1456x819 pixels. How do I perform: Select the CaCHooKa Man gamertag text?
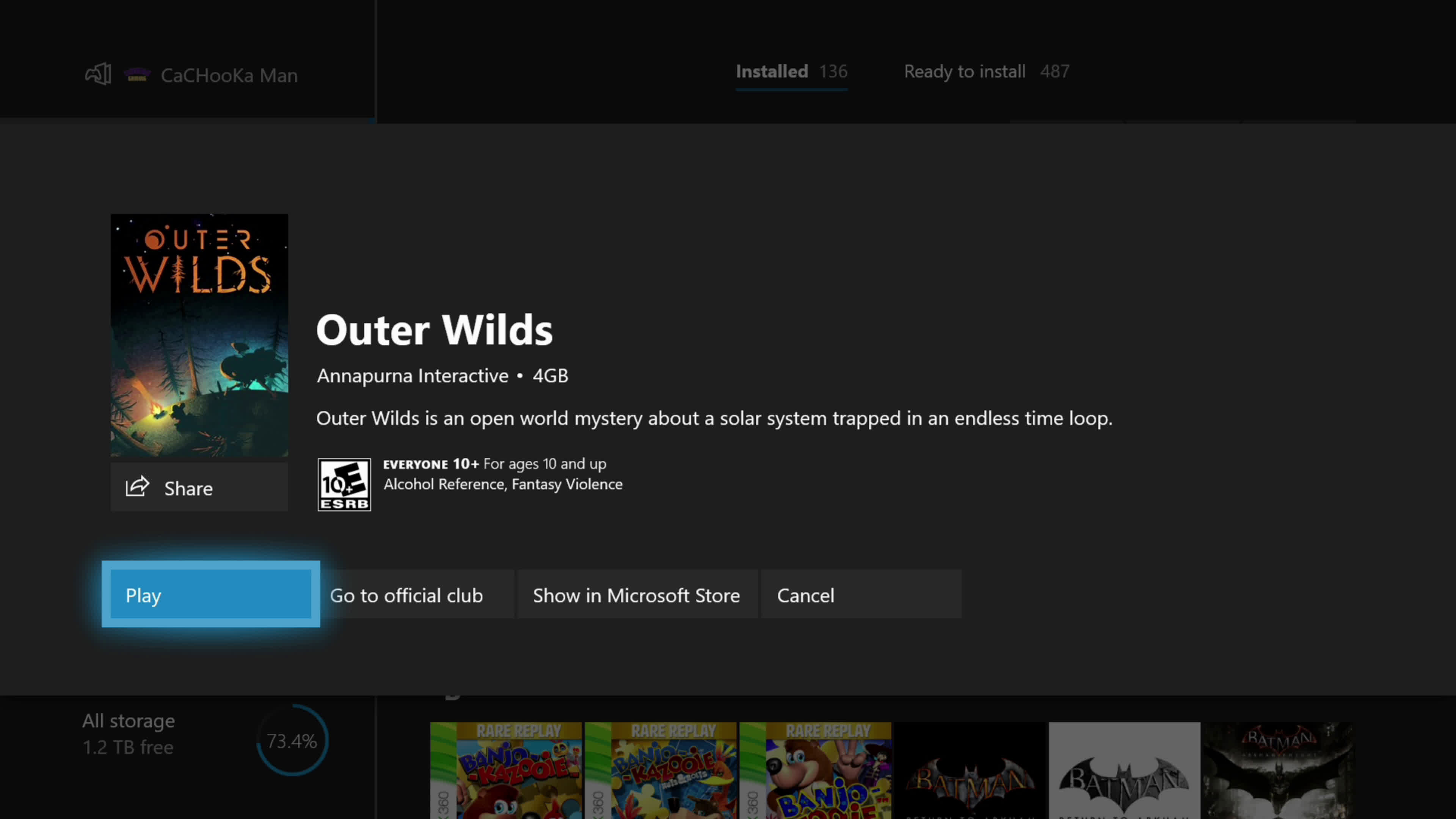click(x=229, y=75)
